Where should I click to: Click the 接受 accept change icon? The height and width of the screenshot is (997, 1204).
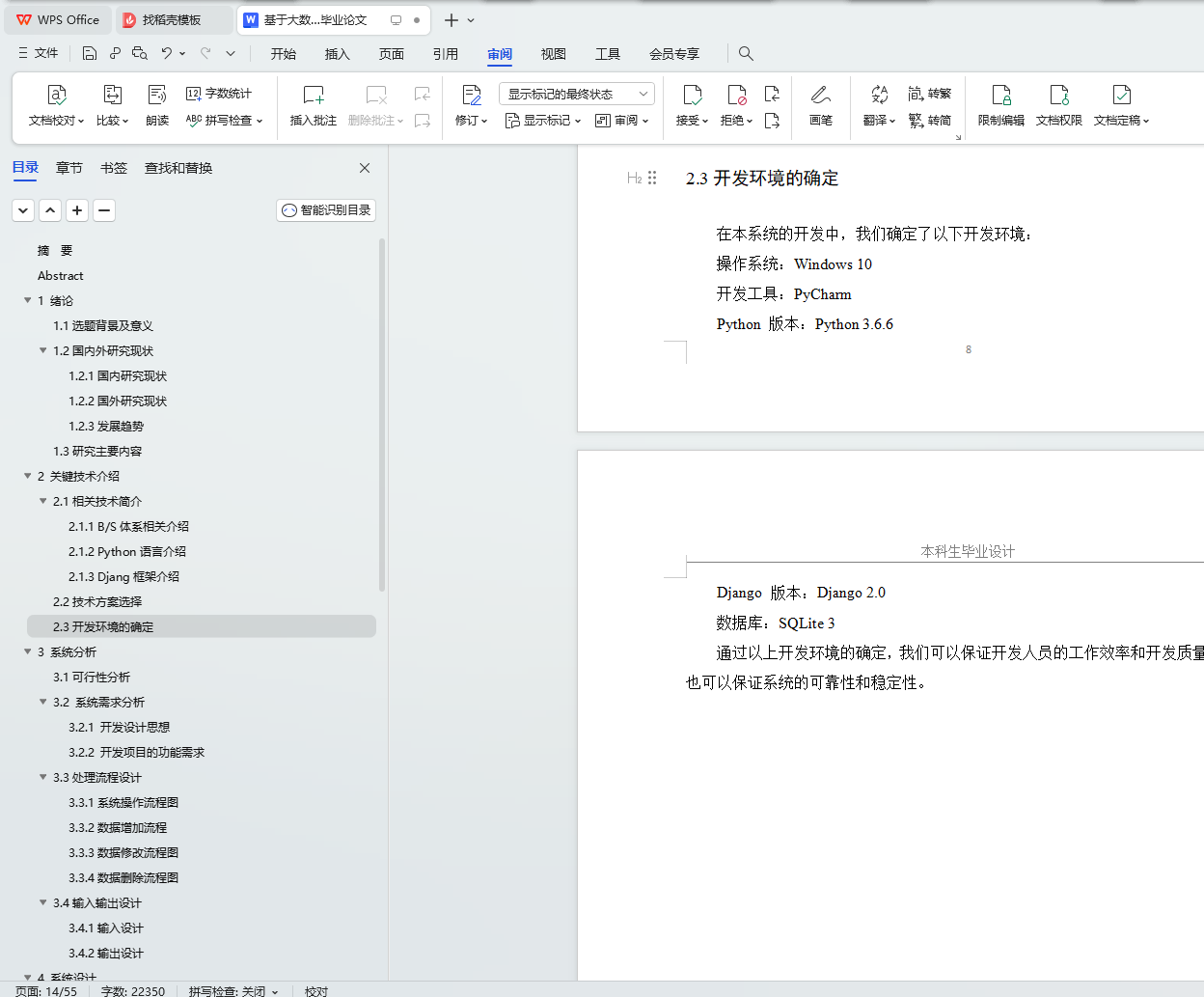point(693,95)
